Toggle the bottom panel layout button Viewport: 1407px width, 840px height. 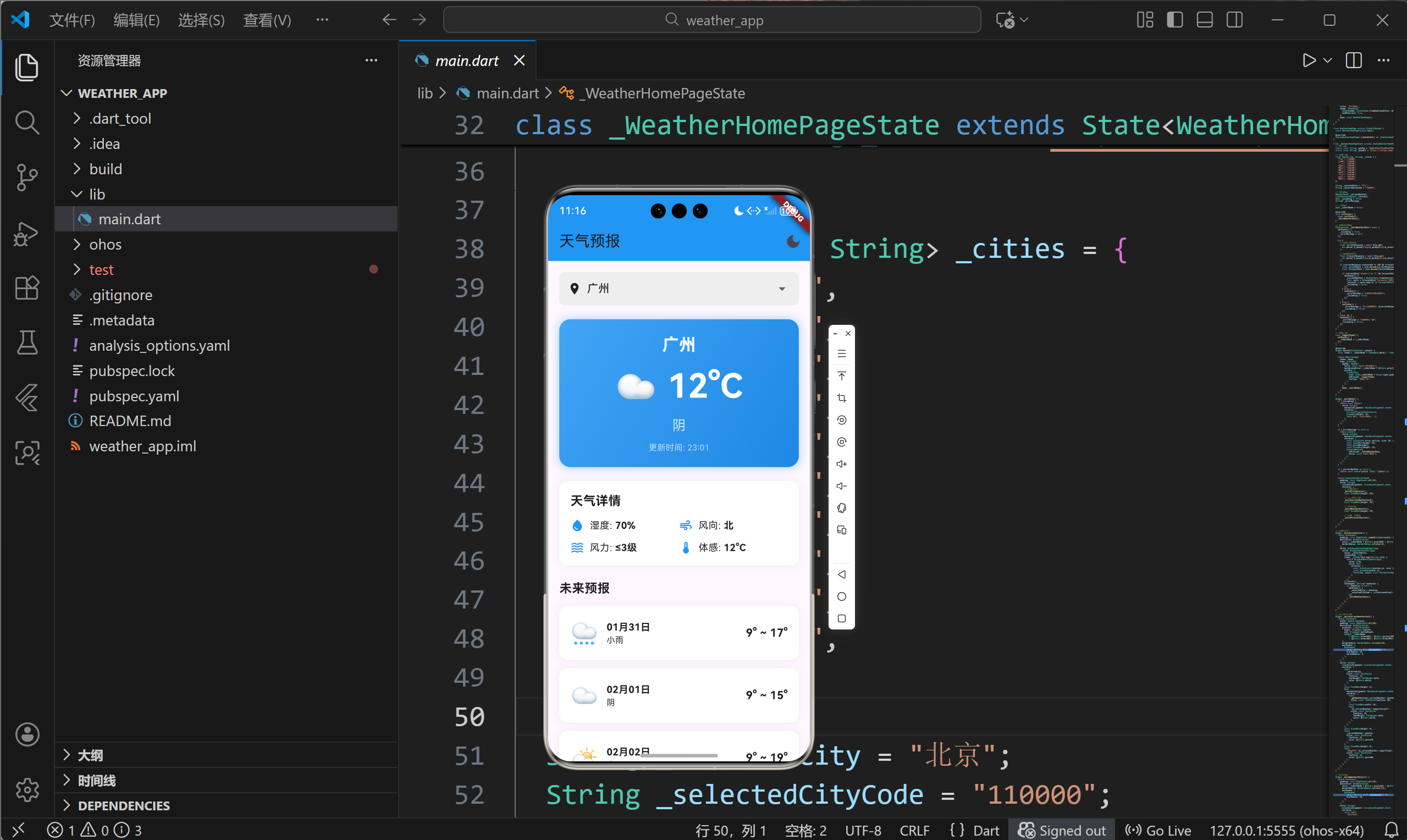tap(1204, 20)
